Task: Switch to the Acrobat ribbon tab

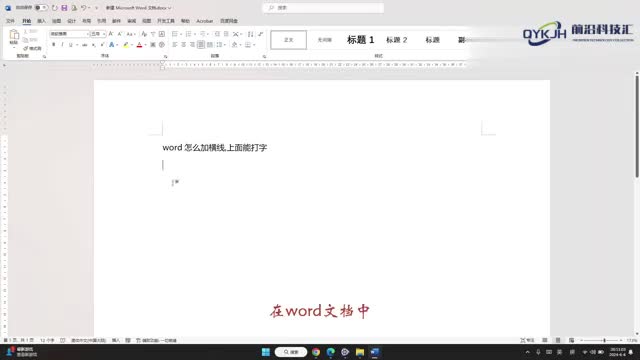Action: pyautogui.click(x=204, y=21)
